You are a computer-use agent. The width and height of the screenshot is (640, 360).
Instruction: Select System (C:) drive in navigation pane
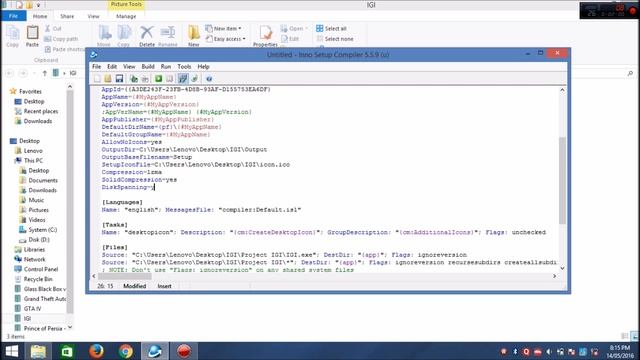[38, 230]
